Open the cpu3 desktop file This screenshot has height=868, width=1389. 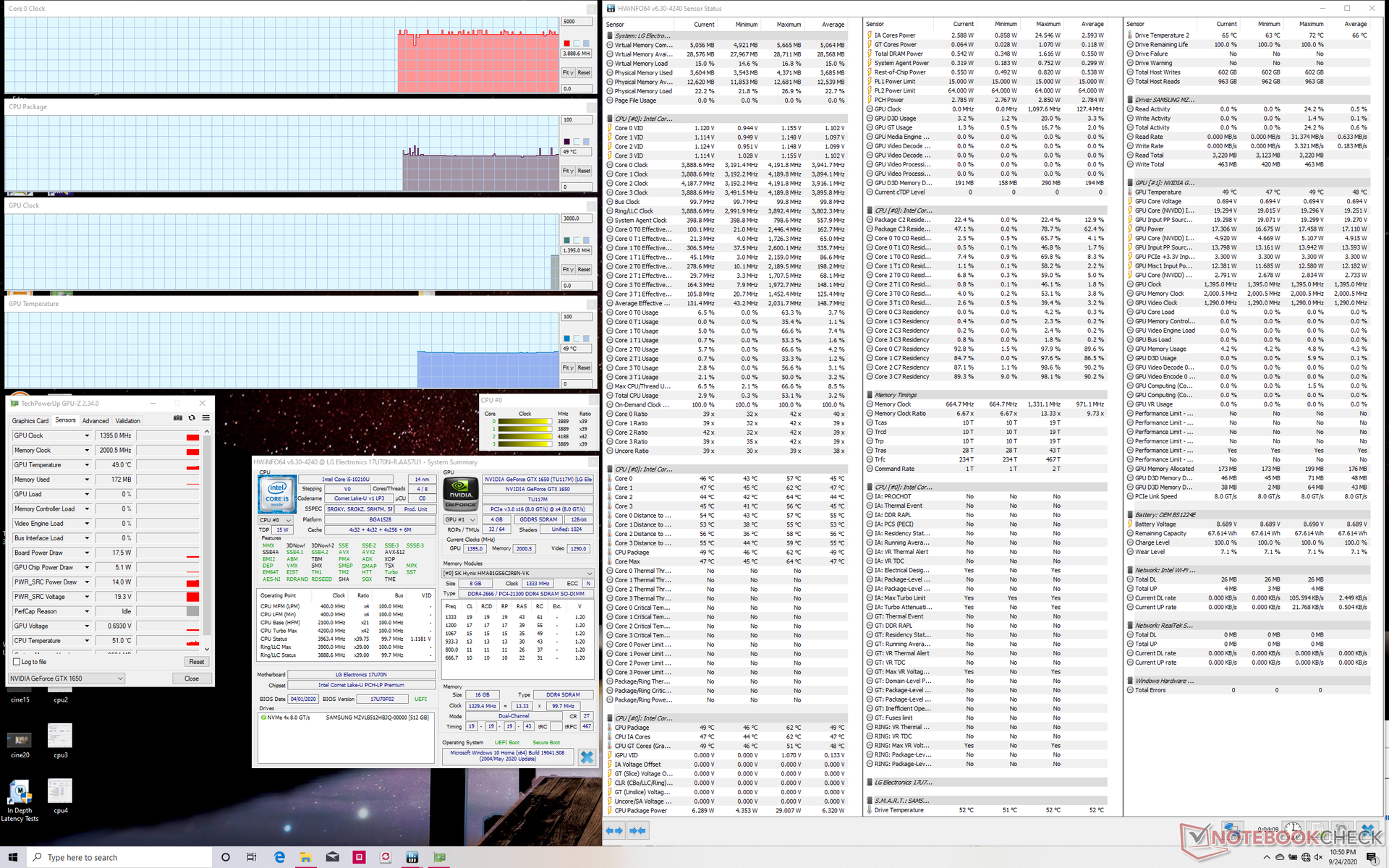pyautogui.click(x=60, y=741)
